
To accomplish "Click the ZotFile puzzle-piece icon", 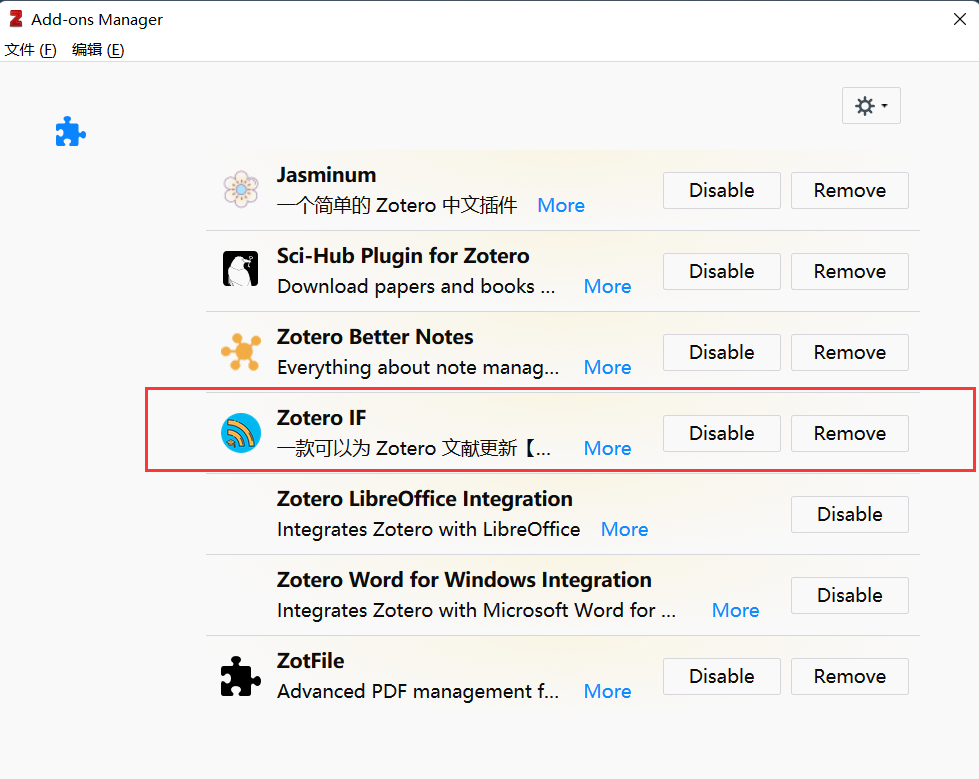I will click(x=241, y=675).
